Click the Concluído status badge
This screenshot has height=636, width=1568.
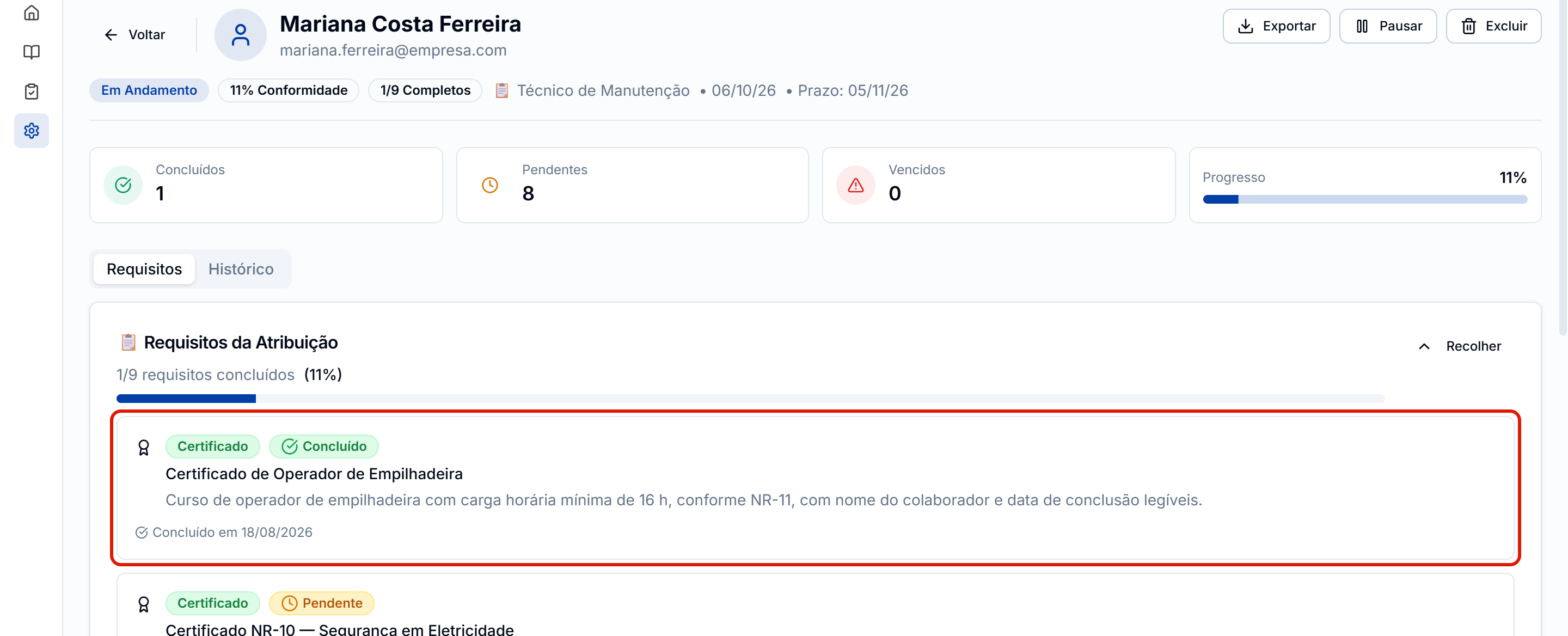pyautogui.click(x=324, y=446)
